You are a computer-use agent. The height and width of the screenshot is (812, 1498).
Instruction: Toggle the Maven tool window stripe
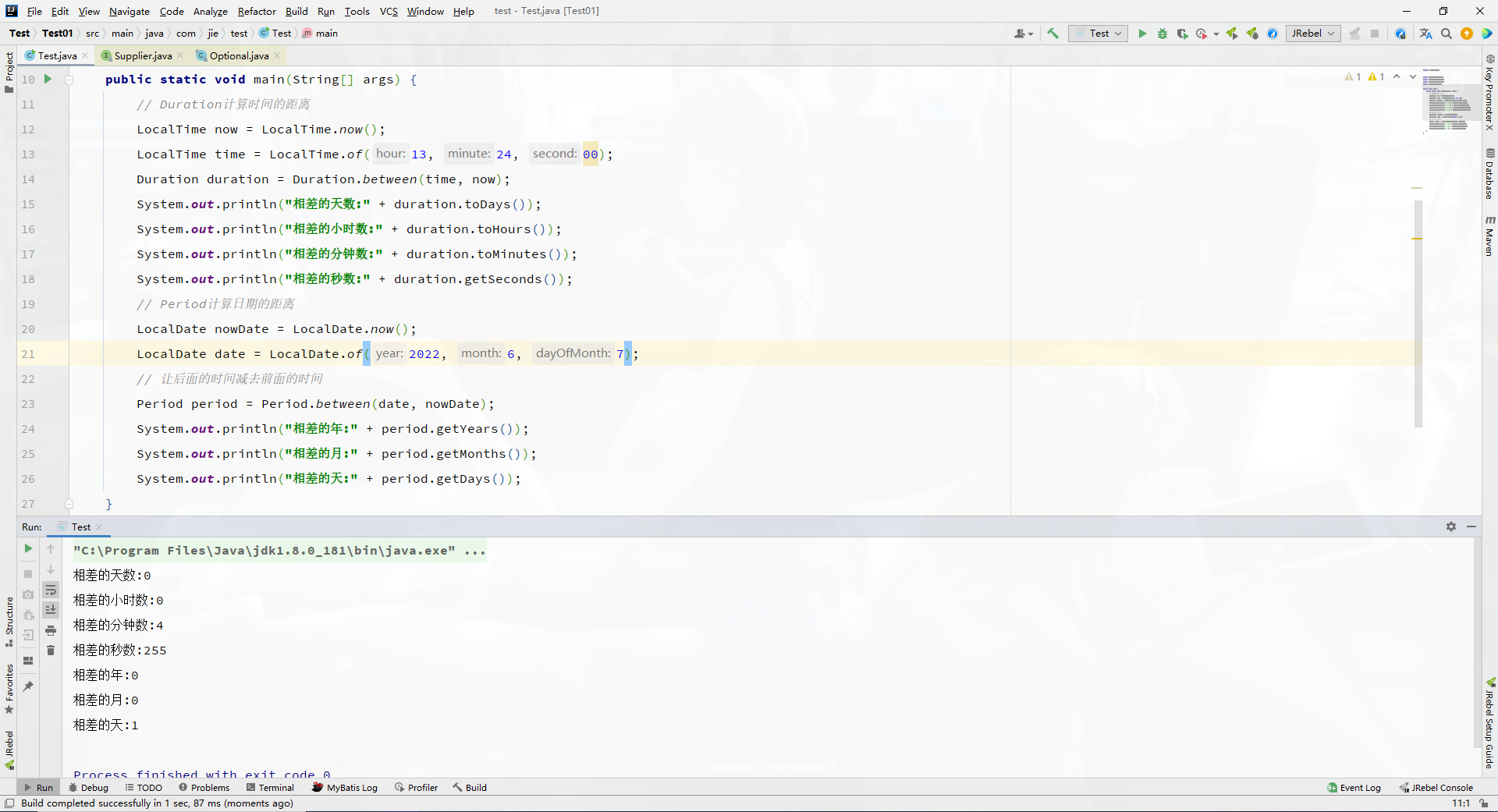pyautogui.click(x=1489, y=236)
